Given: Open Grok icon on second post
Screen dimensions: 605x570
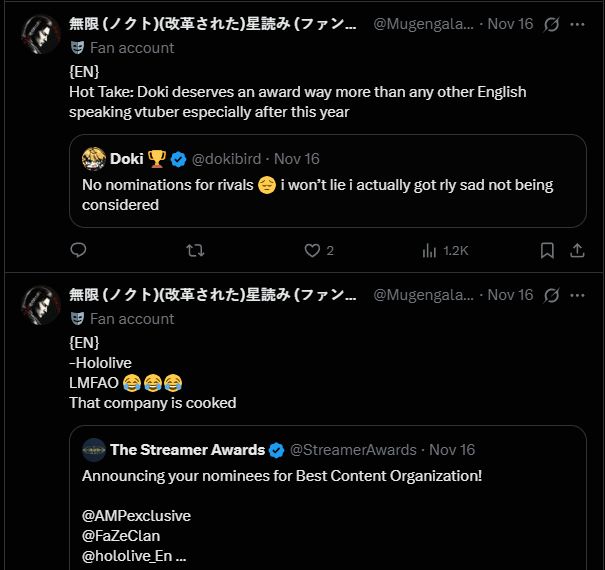Looking at the screenshot, I should click(551, 295).
